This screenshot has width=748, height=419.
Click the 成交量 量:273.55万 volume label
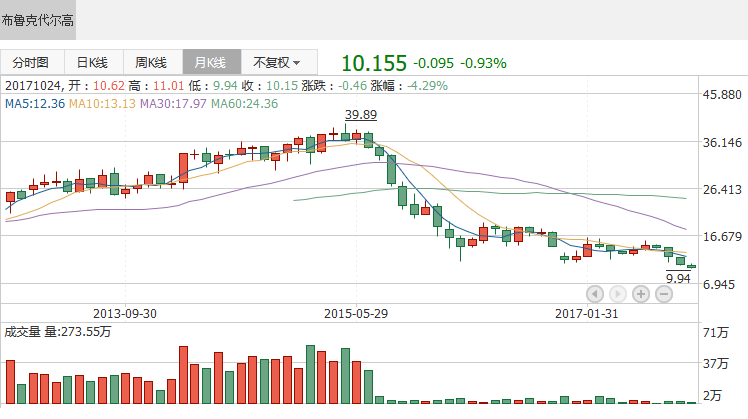(58, 332)
